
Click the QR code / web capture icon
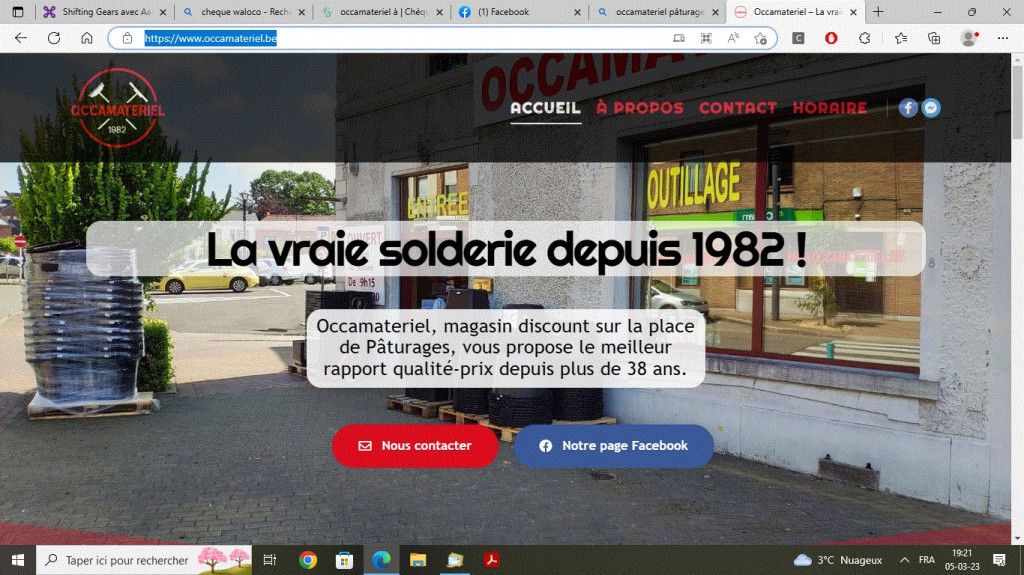(706, 39)
